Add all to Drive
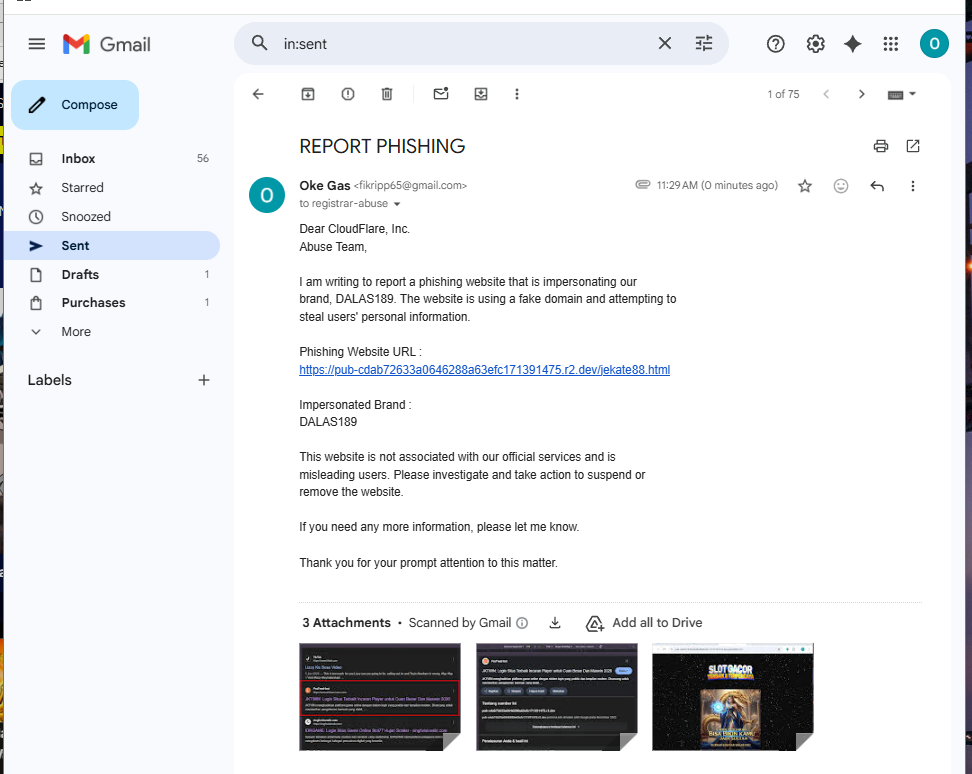The width and height of the screenshot is (972, 774). pyautogui.click(x=644, y=623)
